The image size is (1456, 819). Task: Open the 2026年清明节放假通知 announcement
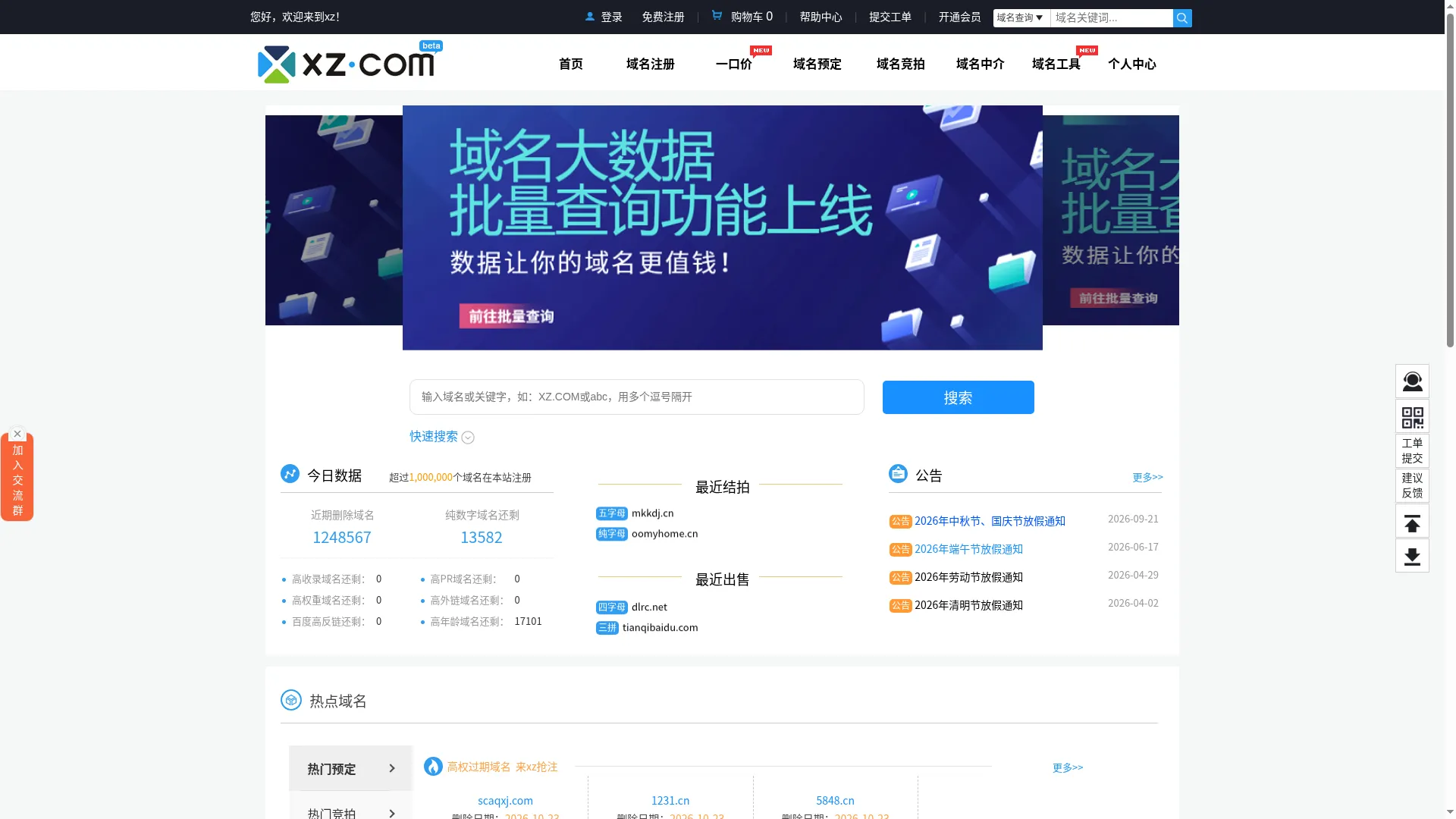pyautogui.click(x=968, y=605)
